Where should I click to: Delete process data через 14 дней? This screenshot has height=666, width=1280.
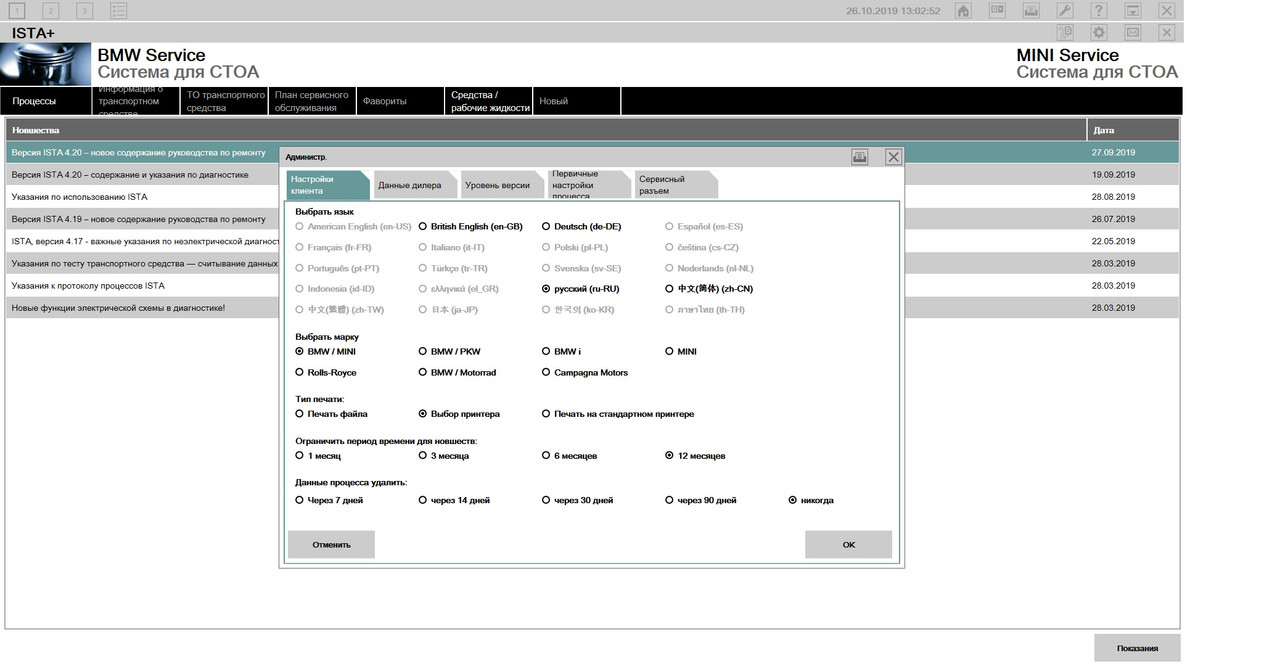[x=454, y=500]
